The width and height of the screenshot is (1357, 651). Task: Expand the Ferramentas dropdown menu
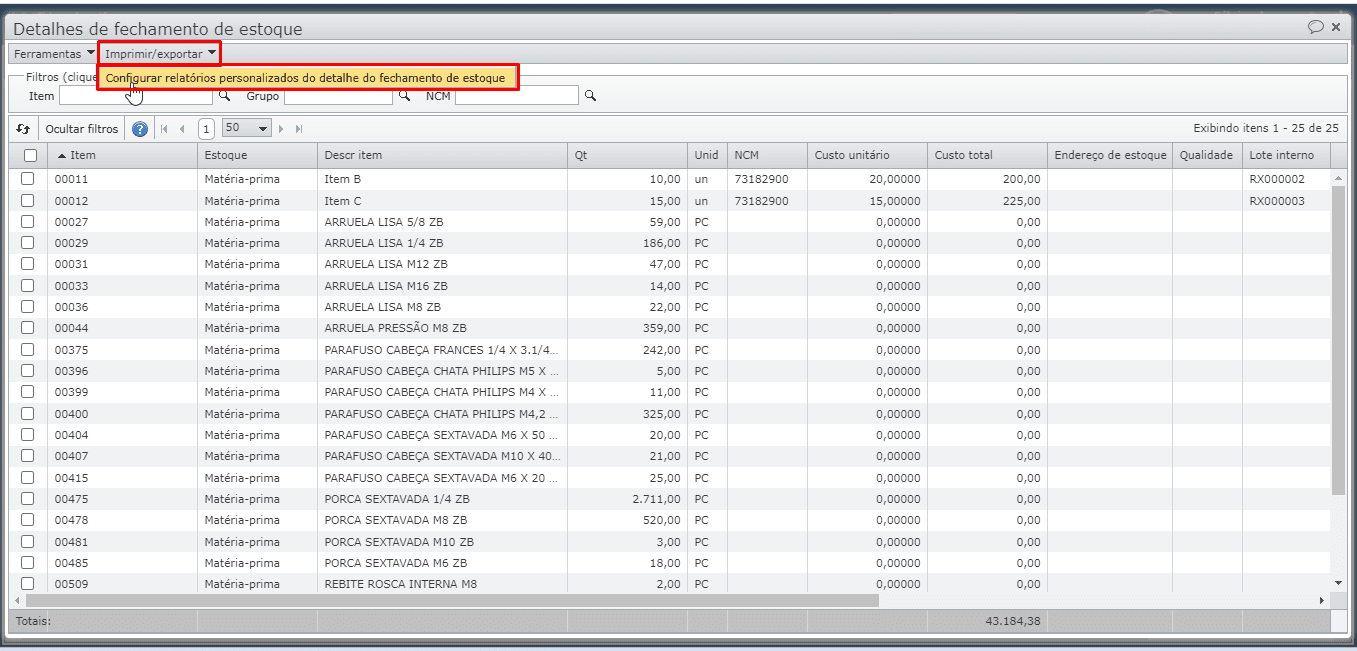pos(55,53)
